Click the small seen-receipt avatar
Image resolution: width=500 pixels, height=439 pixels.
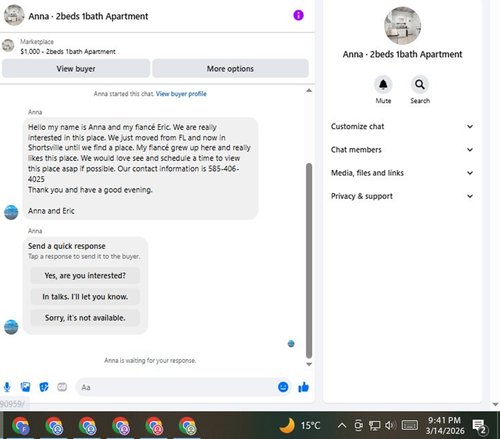point(291,344)
